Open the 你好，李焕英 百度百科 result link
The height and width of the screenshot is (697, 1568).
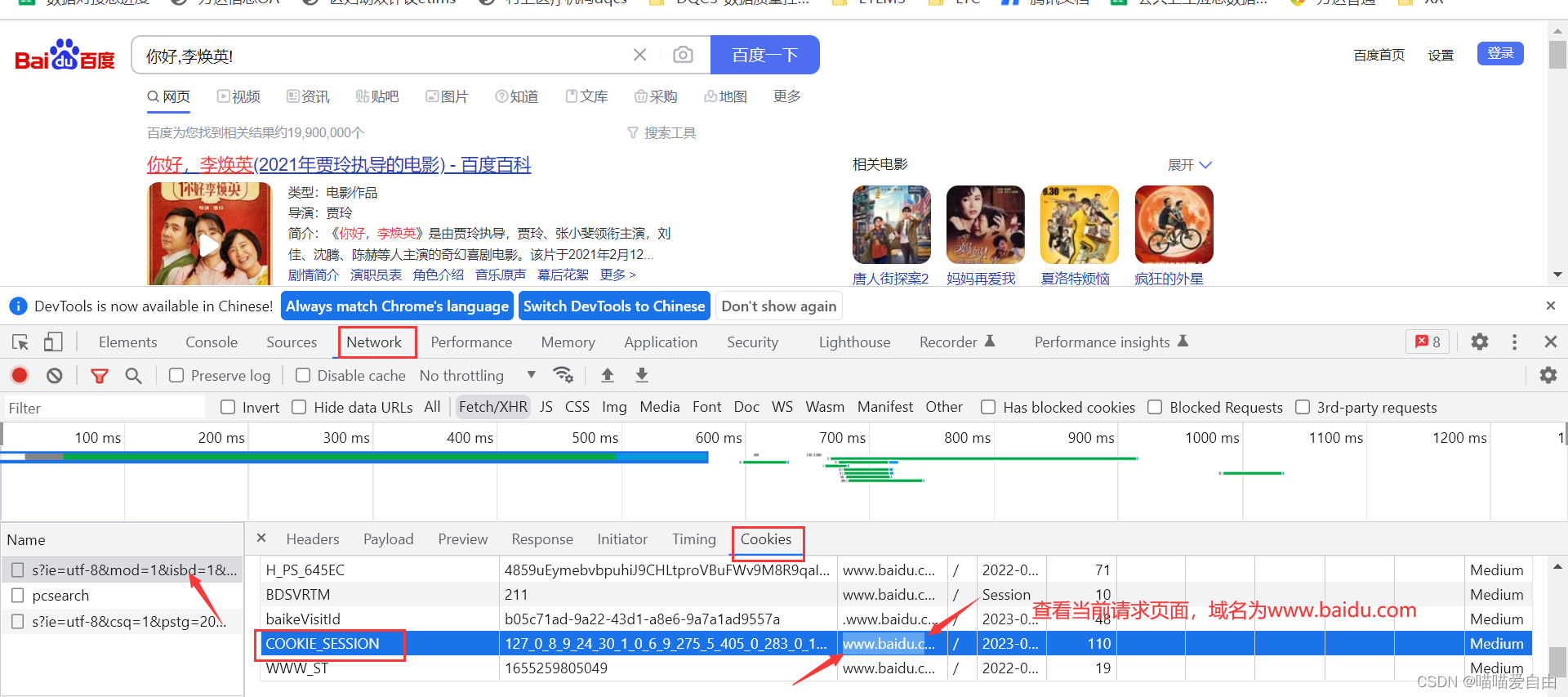coord(339,164)
